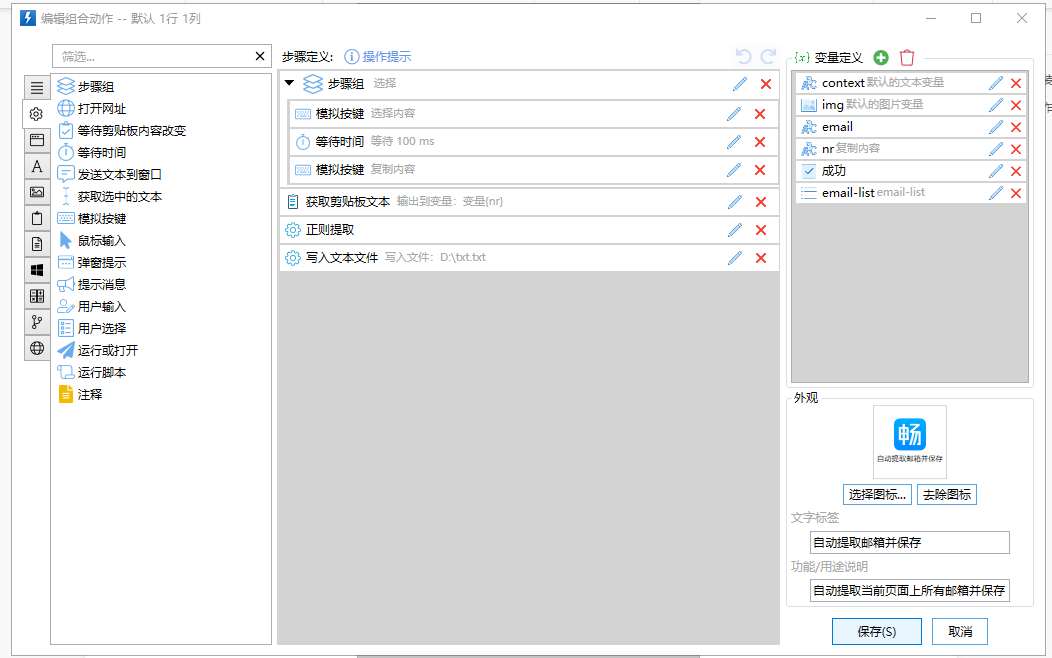Switch to the document category tab
Screen dimensions: 1052x658
click(37, 244)
